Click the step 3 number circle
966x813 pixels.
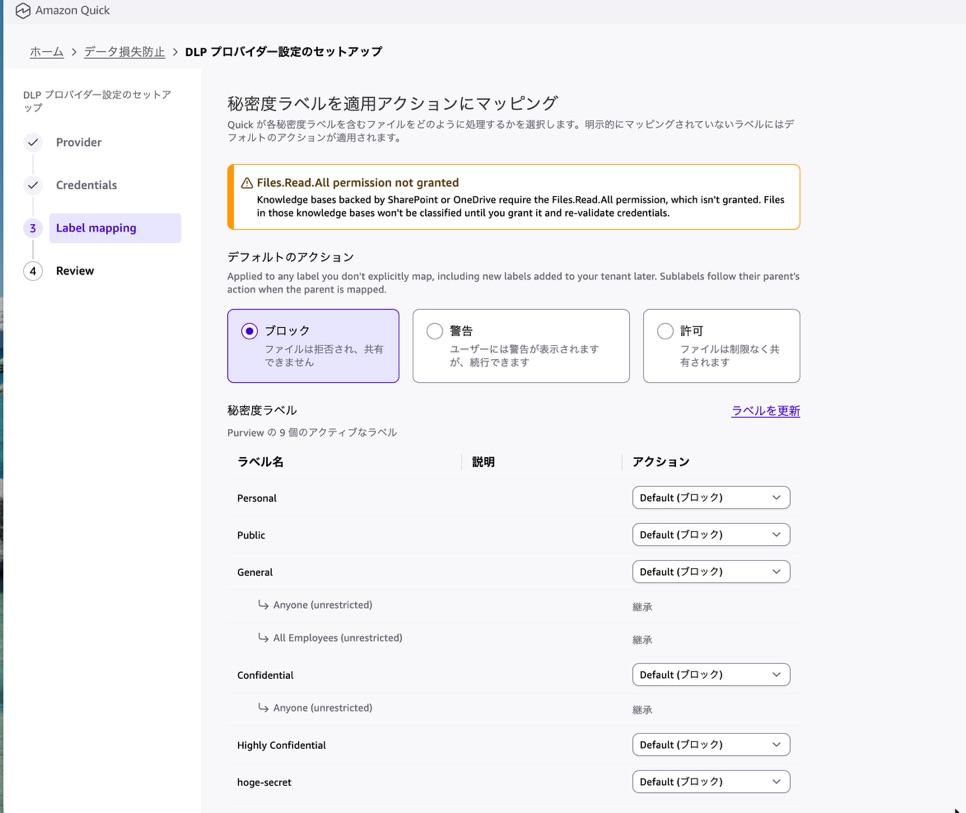33,228
